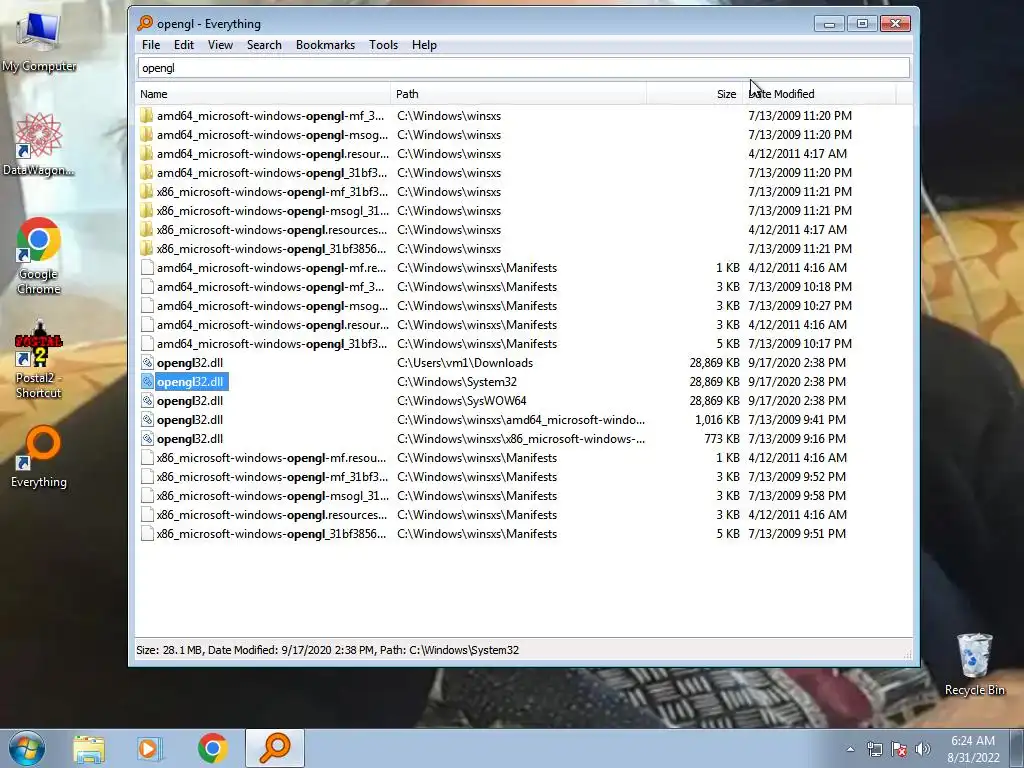
Task: Select amd64 opengl.resour manifest 3 KB name
Action: [272, 325]
